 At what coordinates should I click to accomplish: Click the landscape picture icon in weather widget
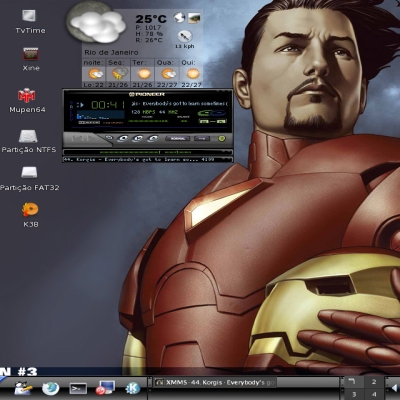coord(194,18)
